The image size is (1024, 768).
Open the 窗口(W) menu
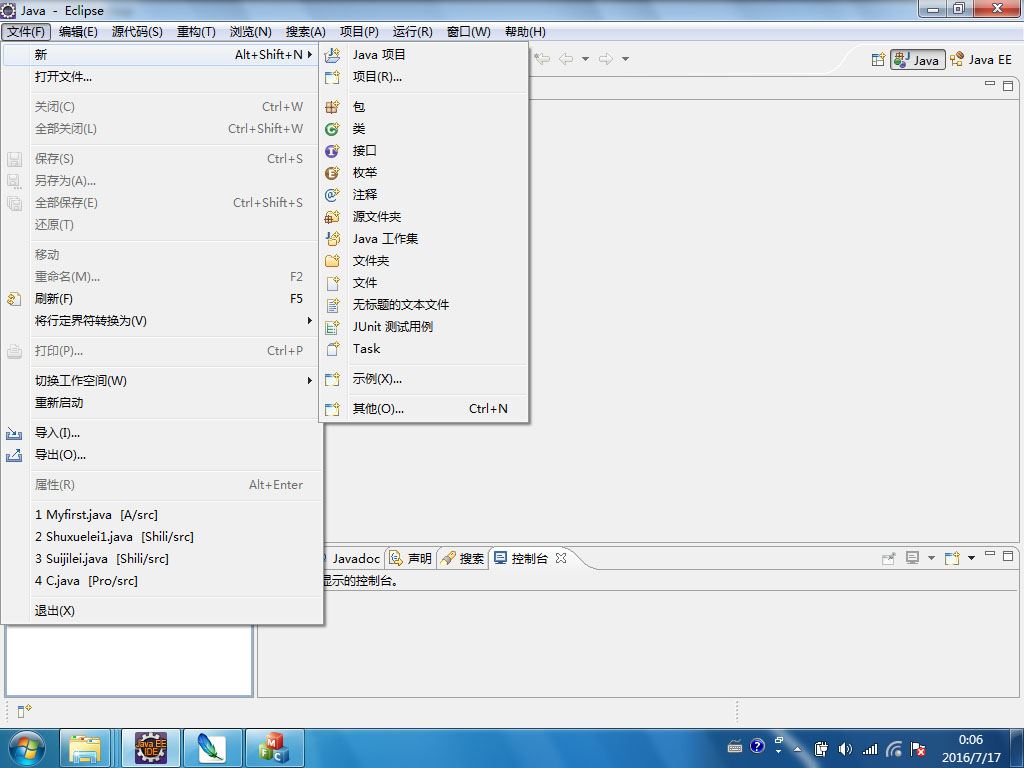click(x=469, y=32)
